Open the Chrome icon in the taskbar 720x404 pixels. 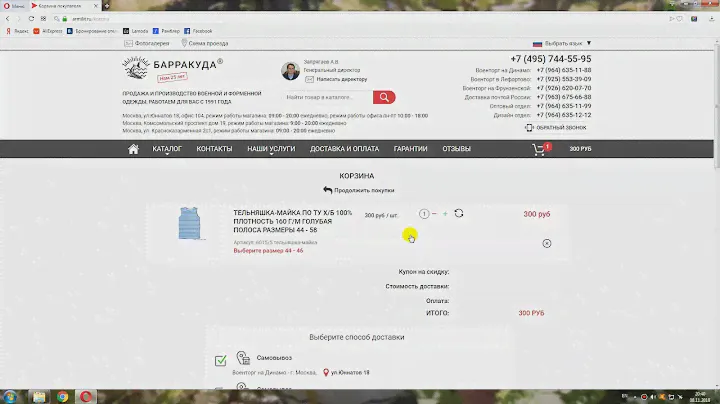(62, 396)
